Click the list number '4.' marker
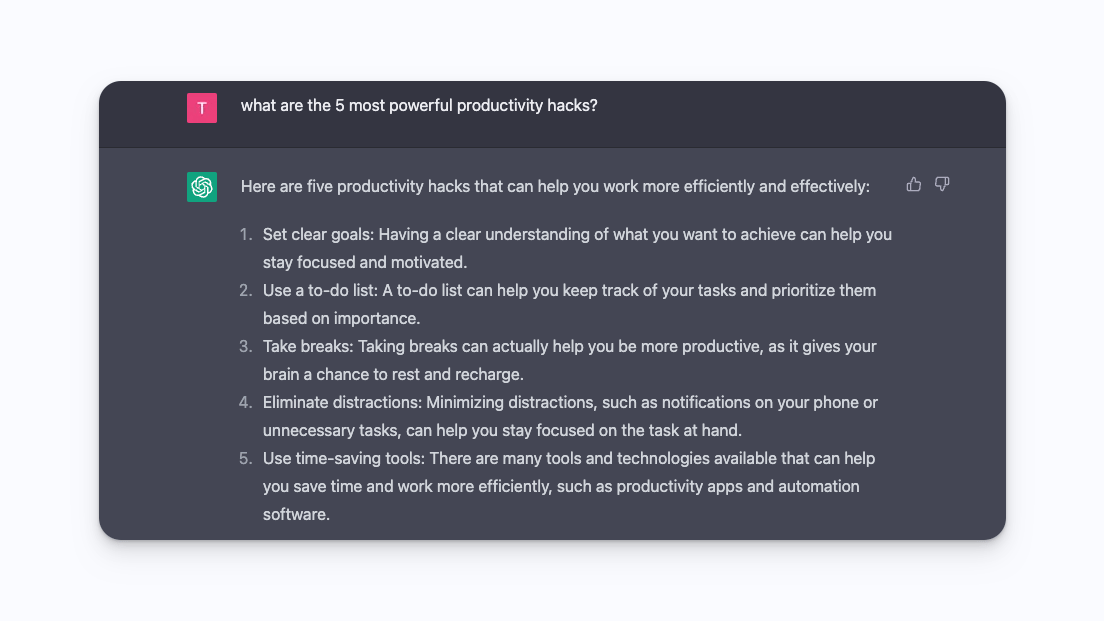Screen dimensions: 1104x621 (246, 403)
